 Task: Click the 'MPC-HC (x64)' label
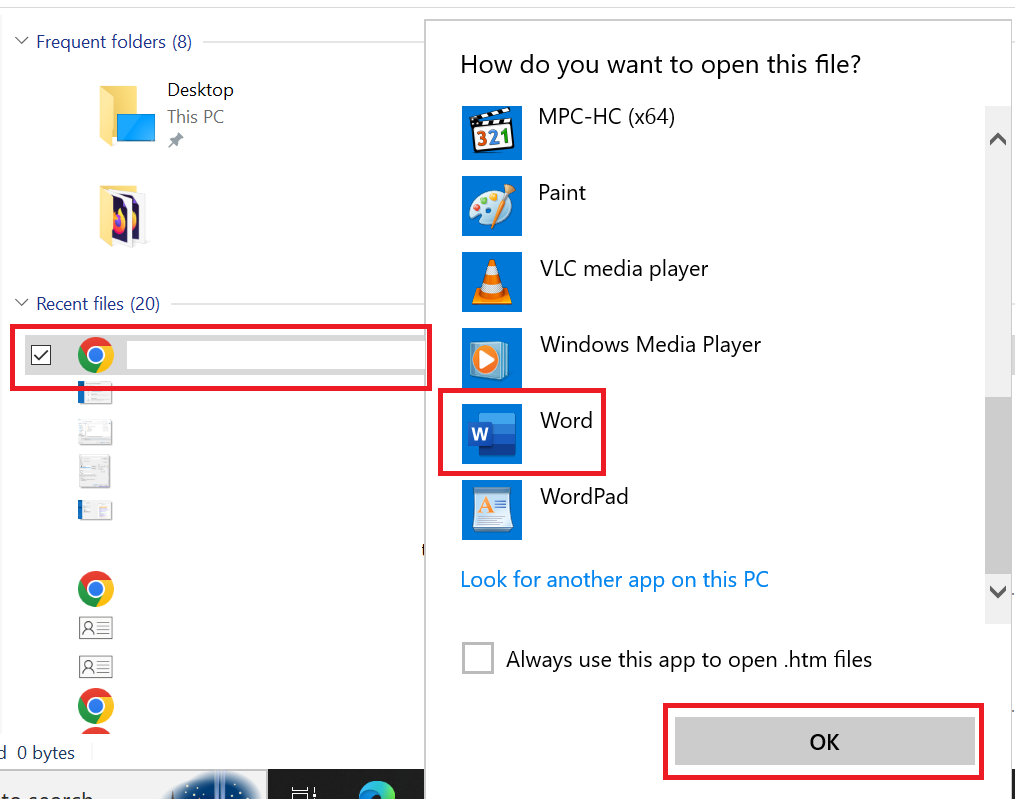coord(607,117)
